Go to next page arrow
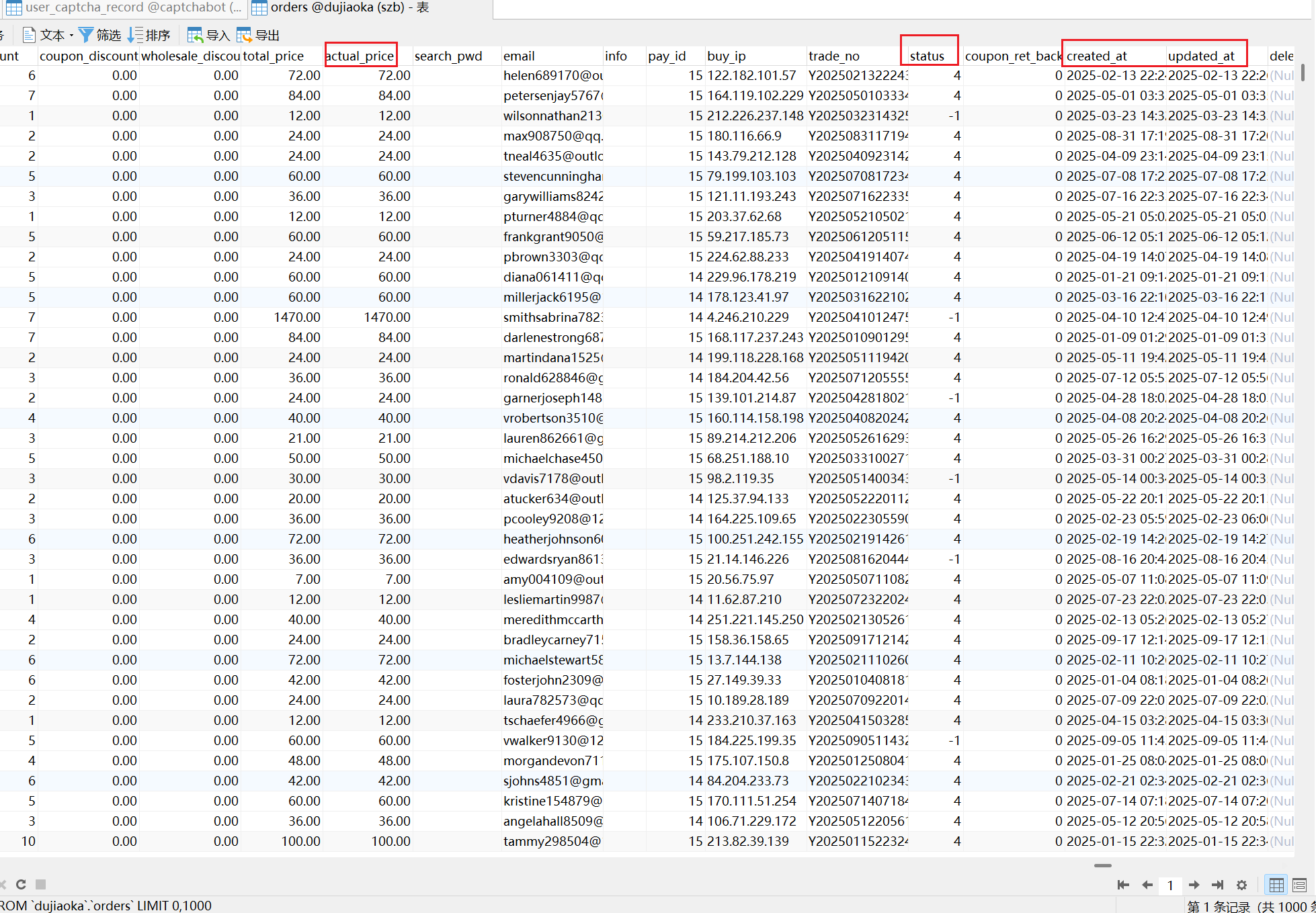The image size is (1316, 913). [1194, 885]
